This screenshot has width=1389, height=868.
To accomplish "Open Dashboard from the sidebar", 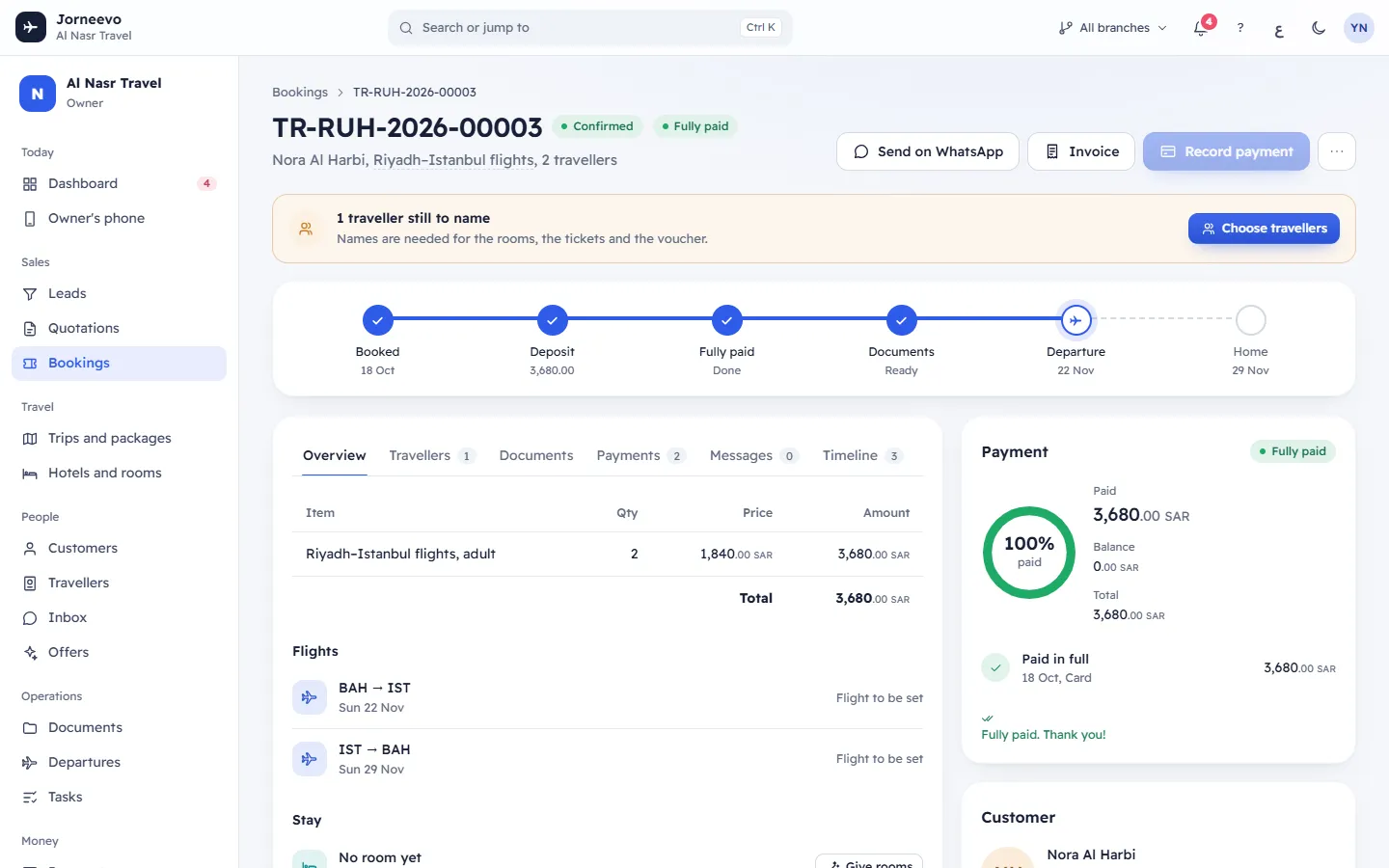I will 119,183.
